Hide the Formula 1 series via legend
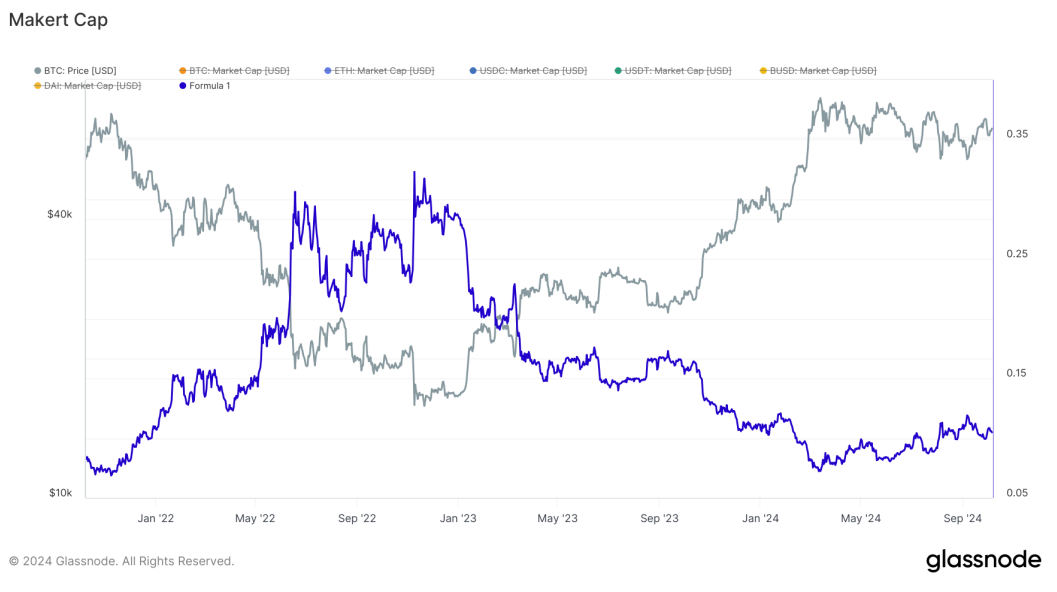 tap(210, 86)
